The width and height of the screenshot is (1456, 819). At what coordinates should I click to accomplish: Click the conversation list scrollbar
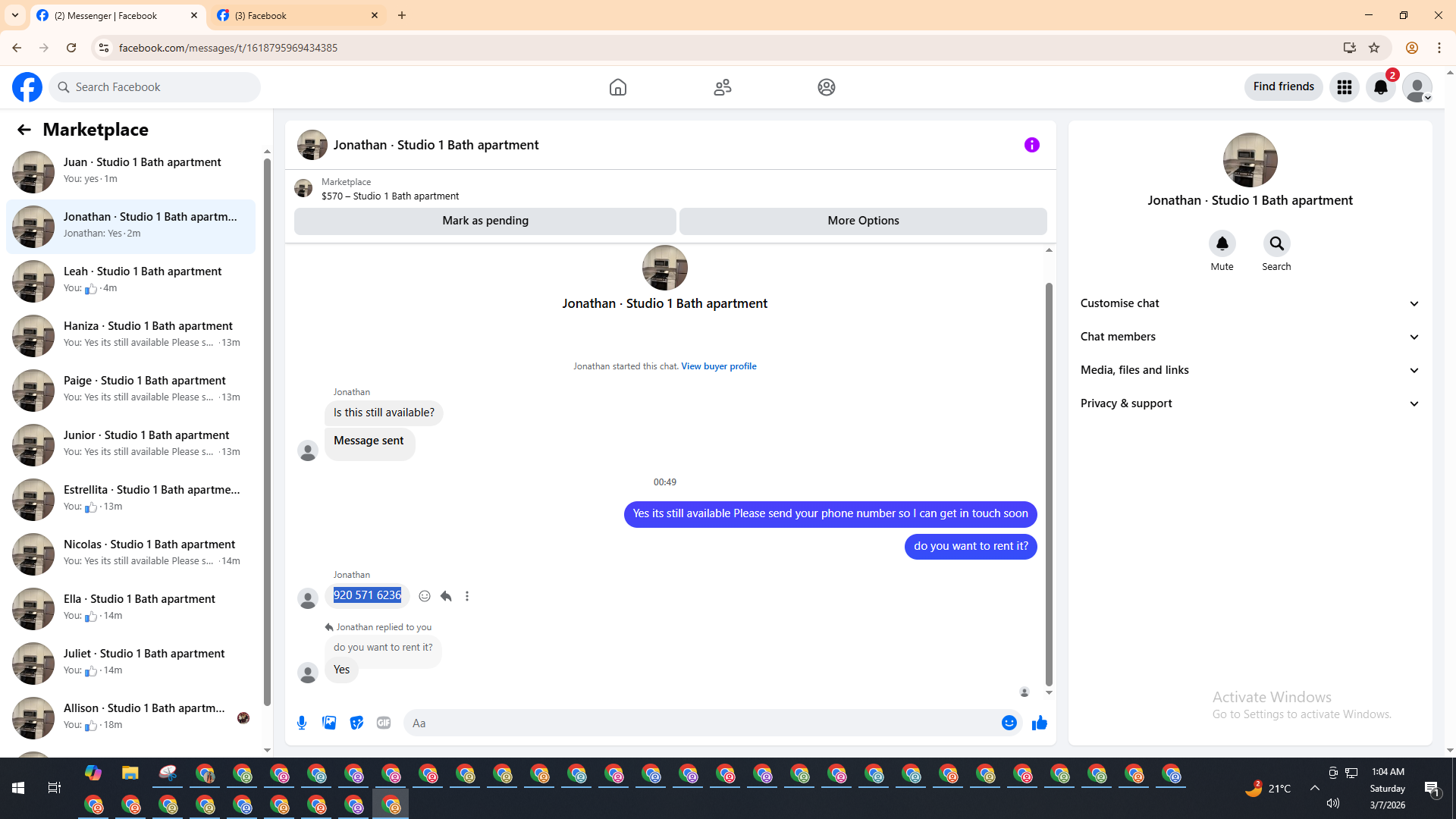pos(267,432)
